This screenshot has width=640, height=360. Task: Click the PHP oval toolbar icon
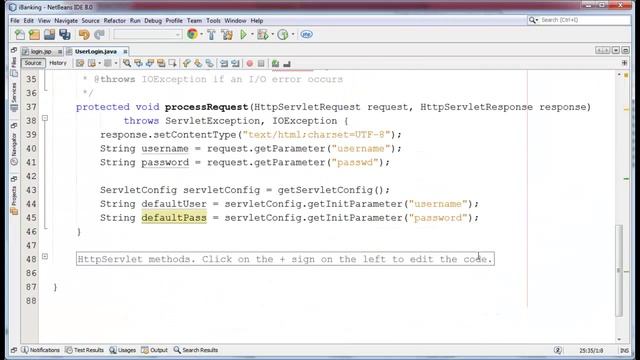tap(307, 35)
